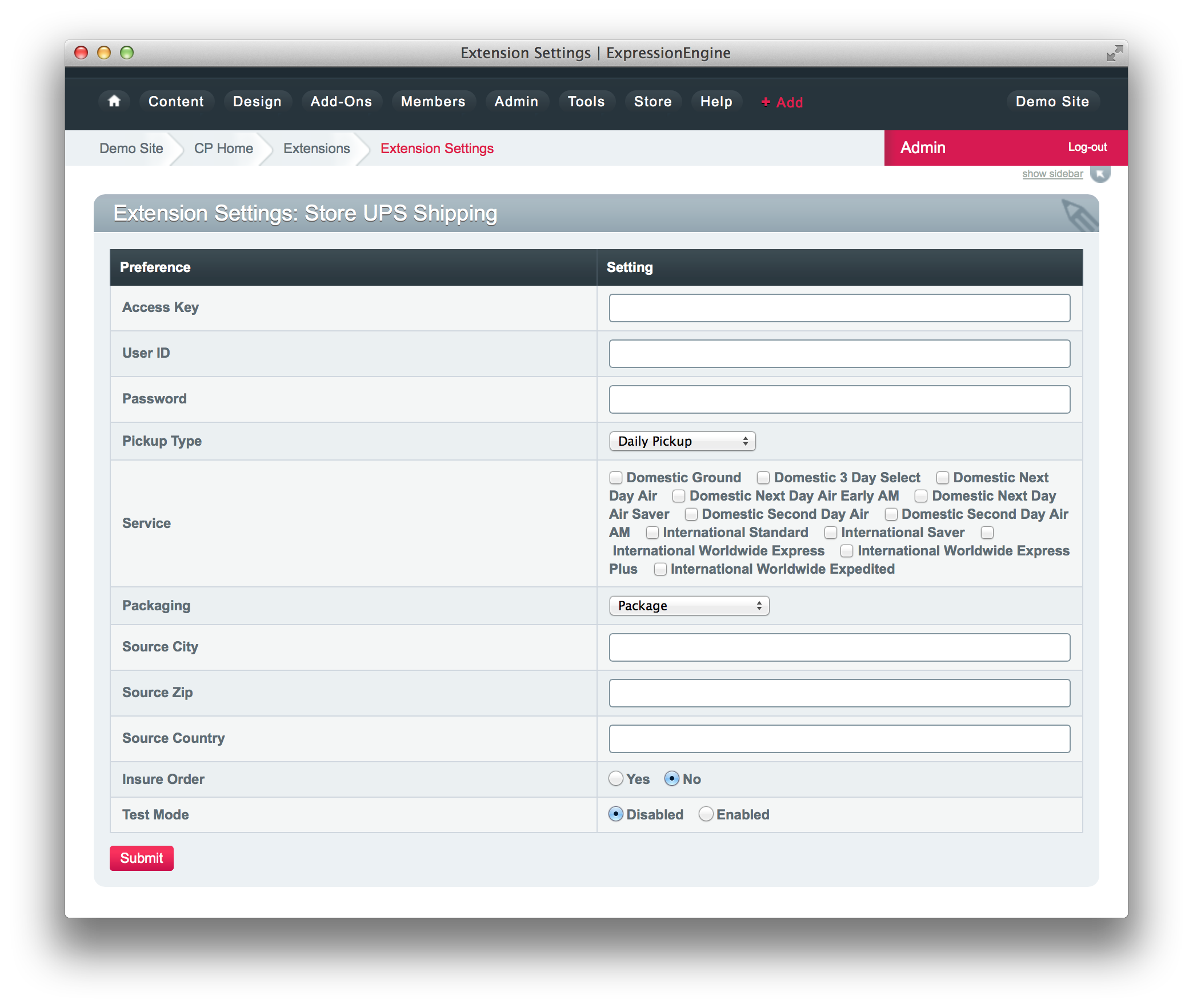Screen dimensions: 1193x1008
Task: Focus the Source Country input field
Action: point(839,739)
